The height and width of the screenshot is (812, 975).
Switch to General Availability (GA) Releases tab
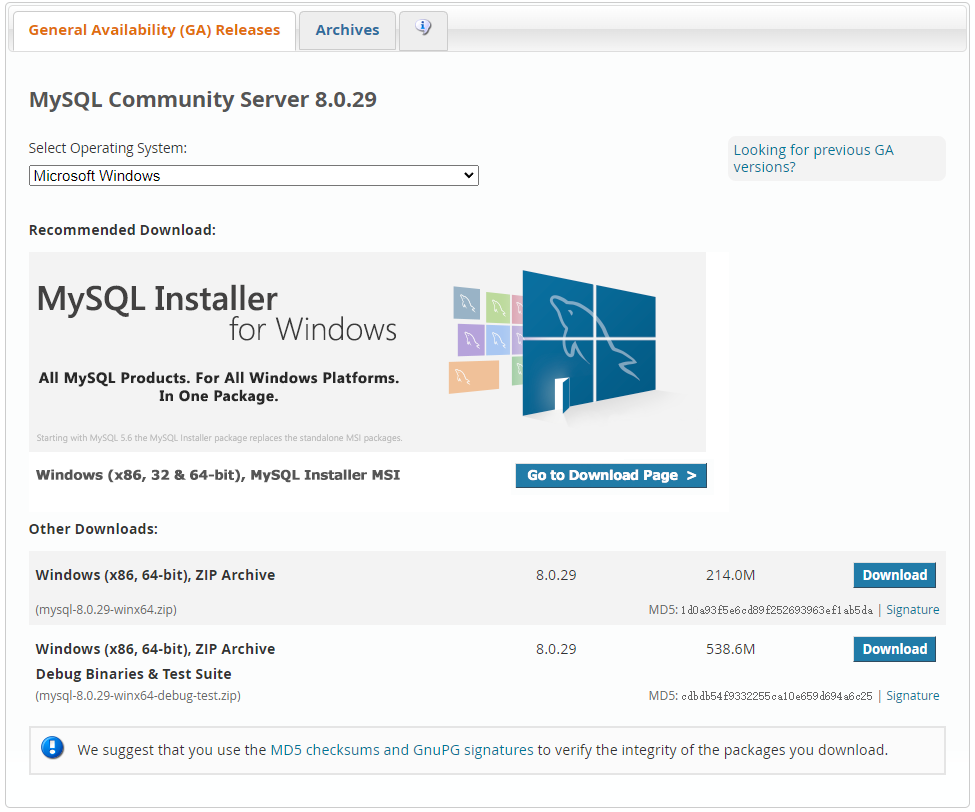coord(154,30)
